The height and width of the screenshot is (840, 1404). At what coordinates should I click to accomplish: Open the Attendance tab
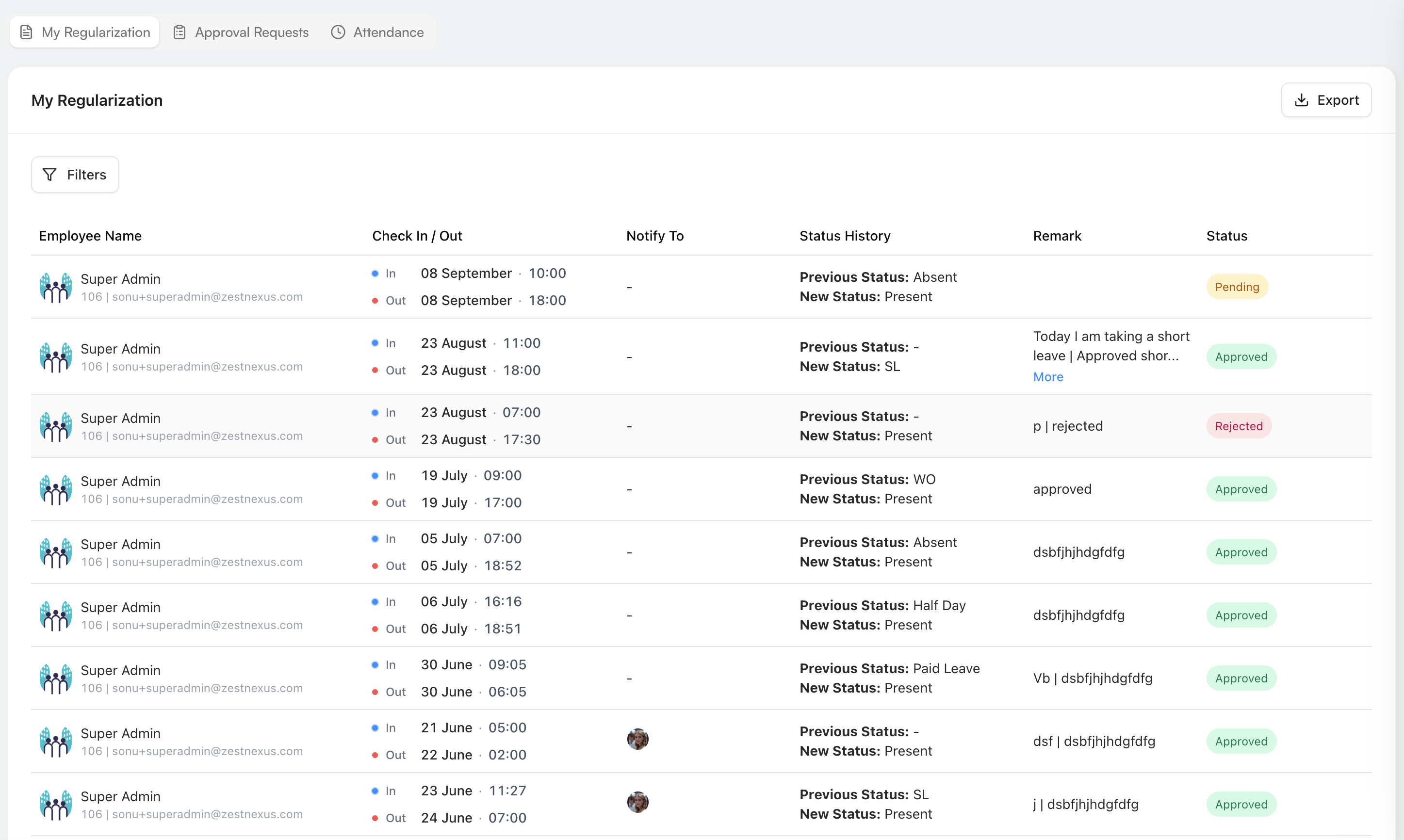pyautogui.click(x=377, y=32)
